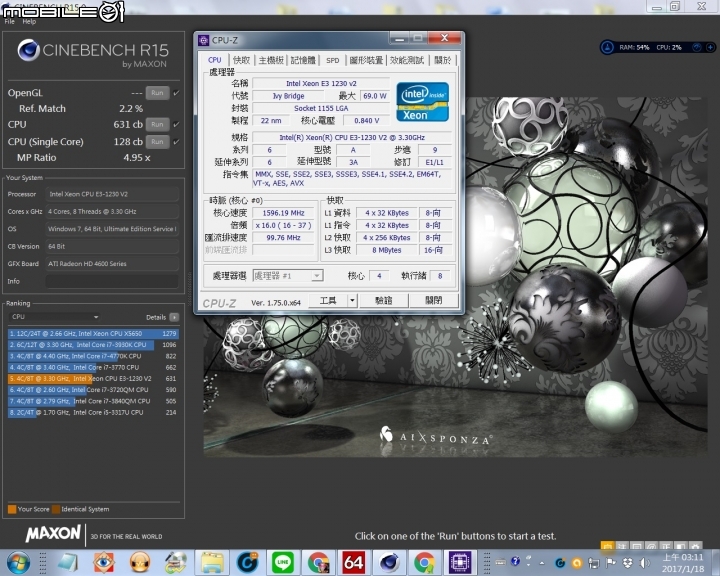The image size is (720, 576).
Task: Open the Action Center flag tray icon
Action: click(611, 562)
